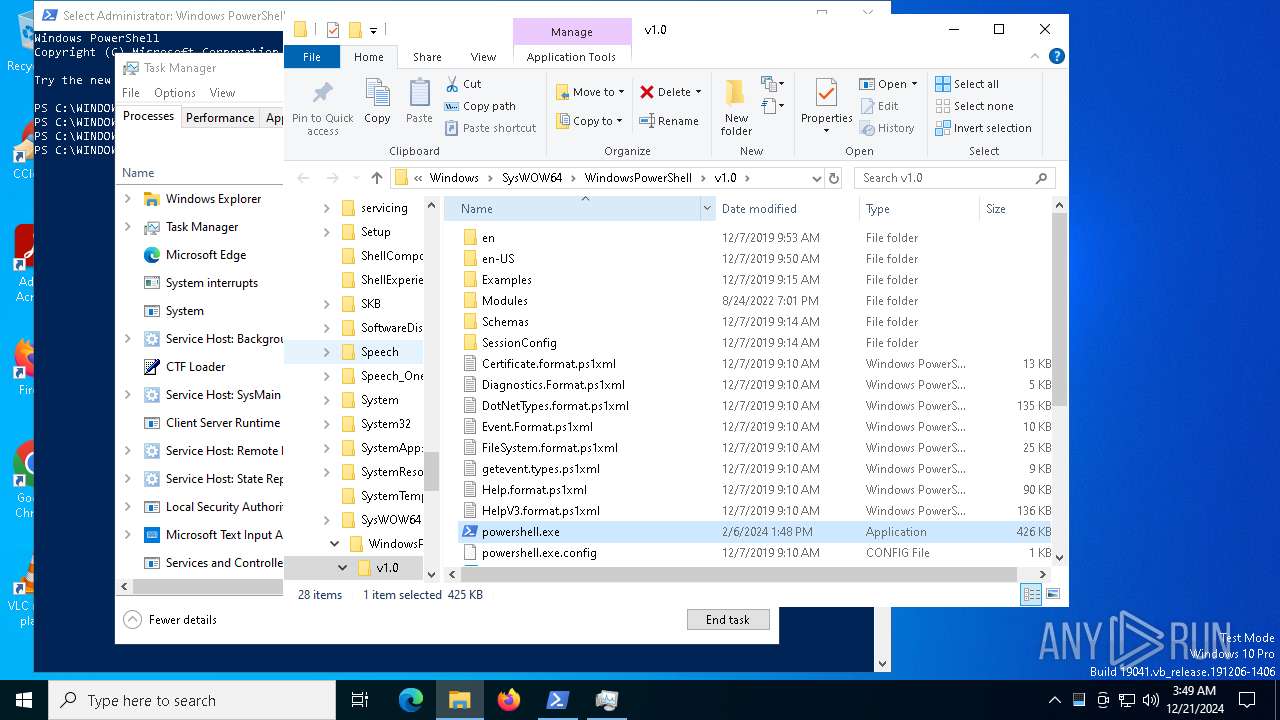The width and height of the screenshot is (1280, 720).
Task: Click the file list vertical scrollbar
Action: [1060, 312]
